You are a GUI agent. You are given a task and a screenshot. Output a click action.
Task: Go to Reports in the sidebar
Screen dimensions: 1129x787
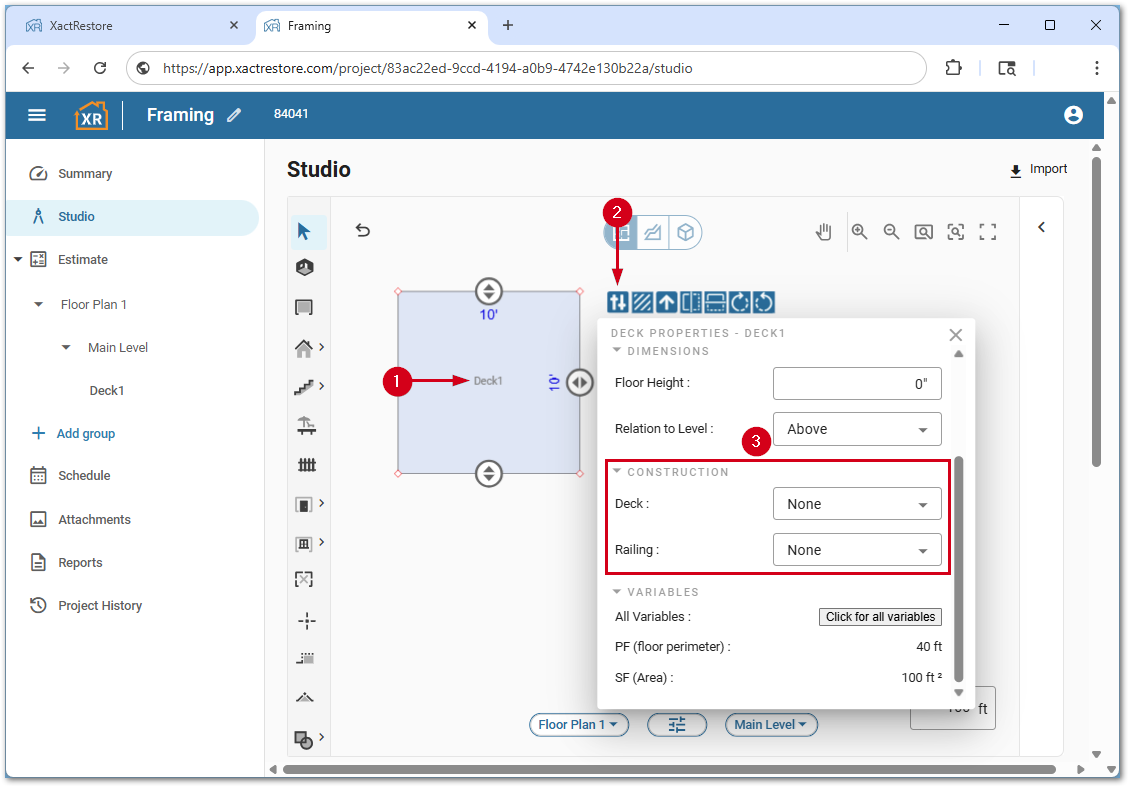[x=80, y=563]
